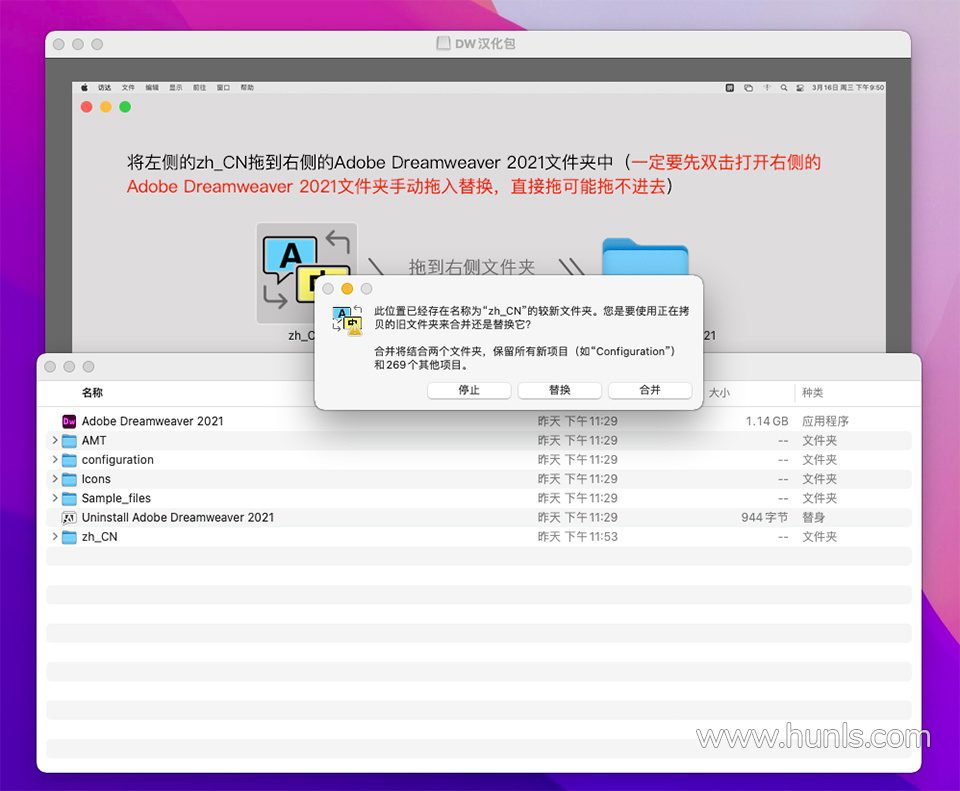Image resolution: width=960 pixels, height=791 pixels.
Task: Click the folder proxy icon beside the DW汉化包 title
Action: point(443,43)
